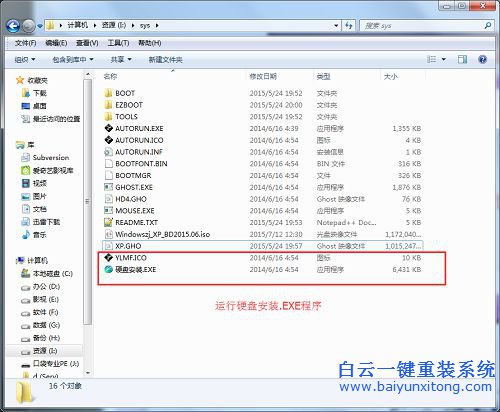Open 收藏夹 in the sidebar
Viewport: 500px width, 412px height.
pos(32,80)
